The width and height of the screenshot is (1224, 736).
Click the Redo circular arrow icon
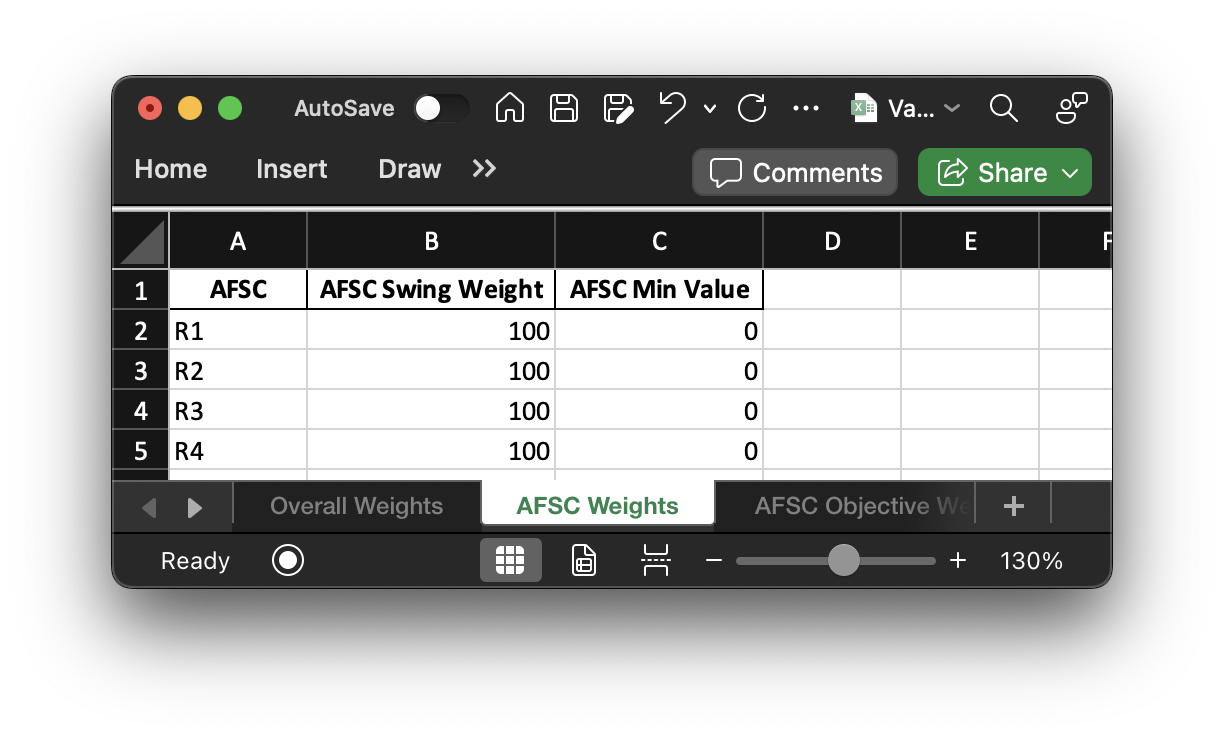pyautogui.click(x=751, y=108)
